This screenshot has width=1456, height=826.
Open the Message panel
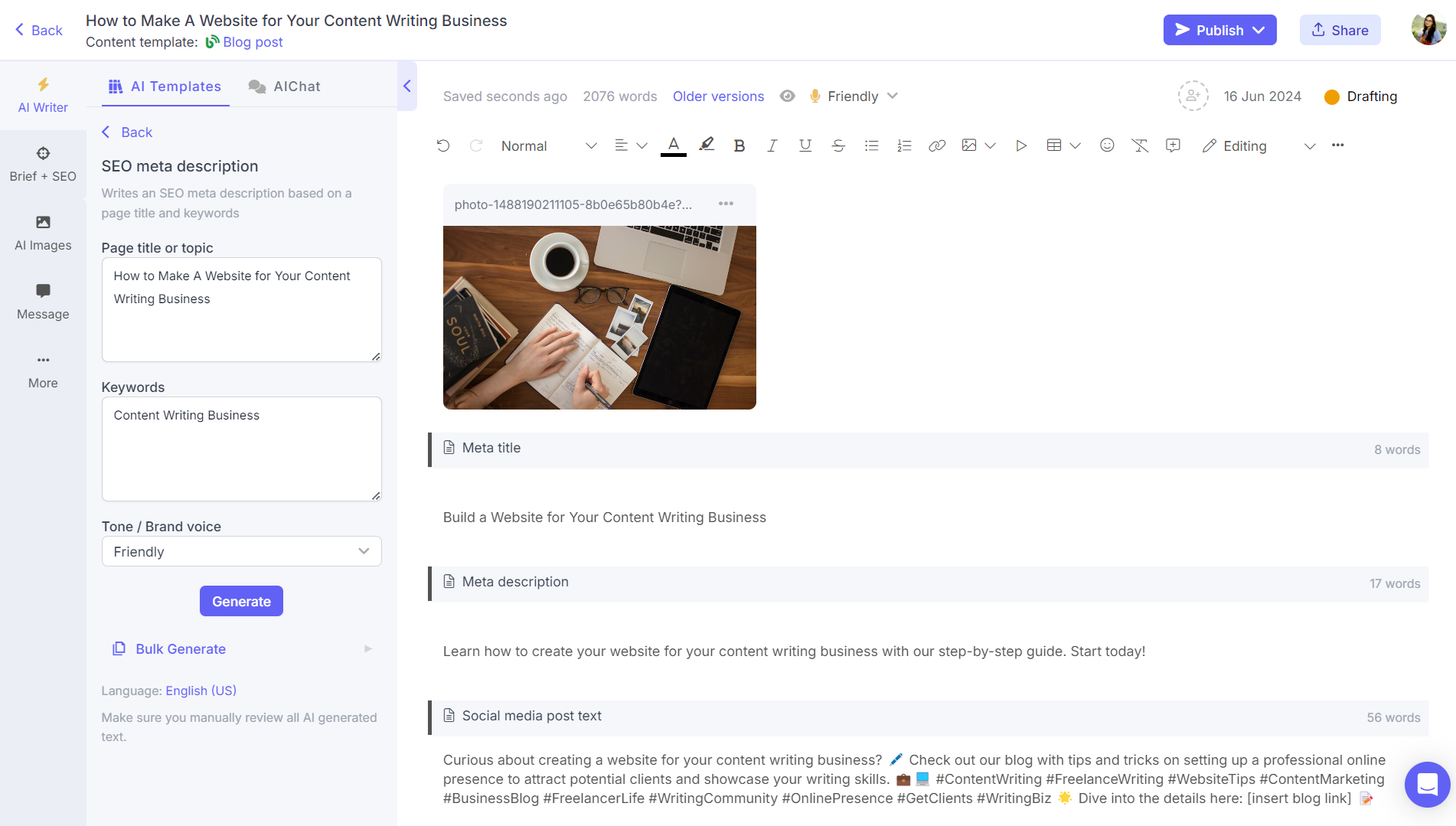42,301
